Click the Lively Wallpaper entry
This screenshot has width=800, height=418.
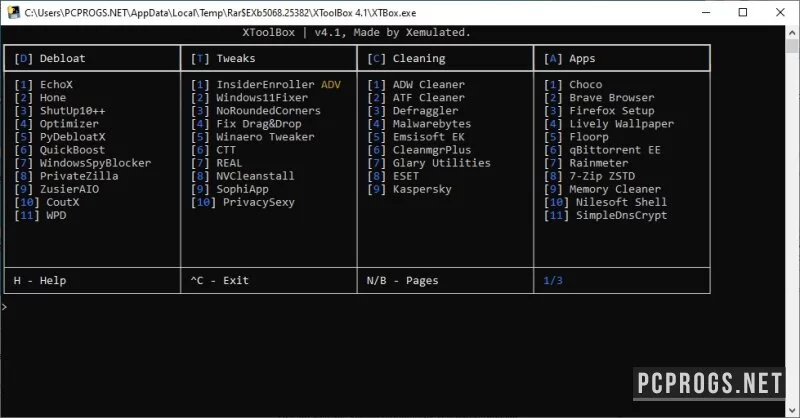[x=609, y=124]
